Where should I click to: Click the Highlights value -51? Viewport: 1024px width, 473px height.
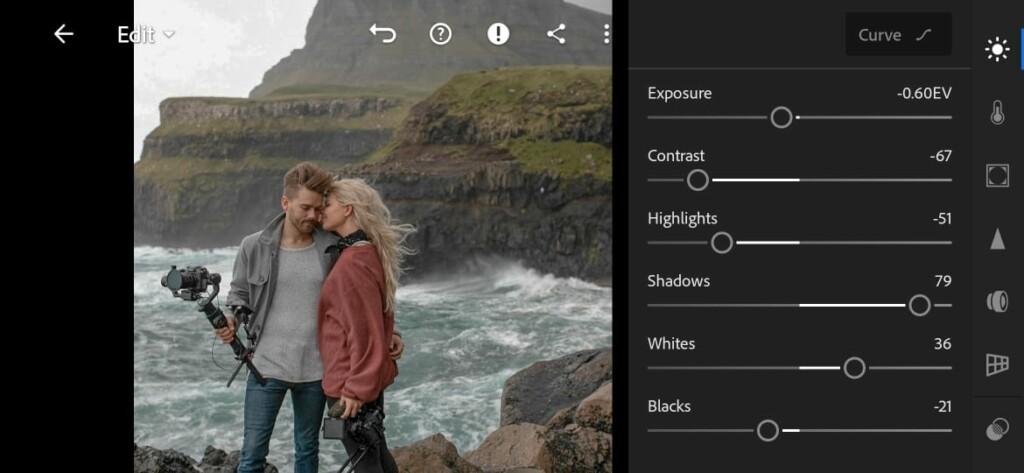point(942,219)
